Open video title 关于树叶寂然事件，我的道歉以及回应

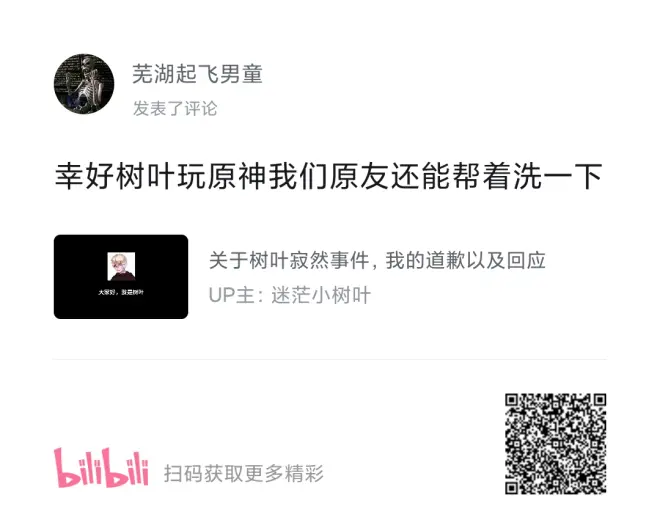[x=377, y=260]
